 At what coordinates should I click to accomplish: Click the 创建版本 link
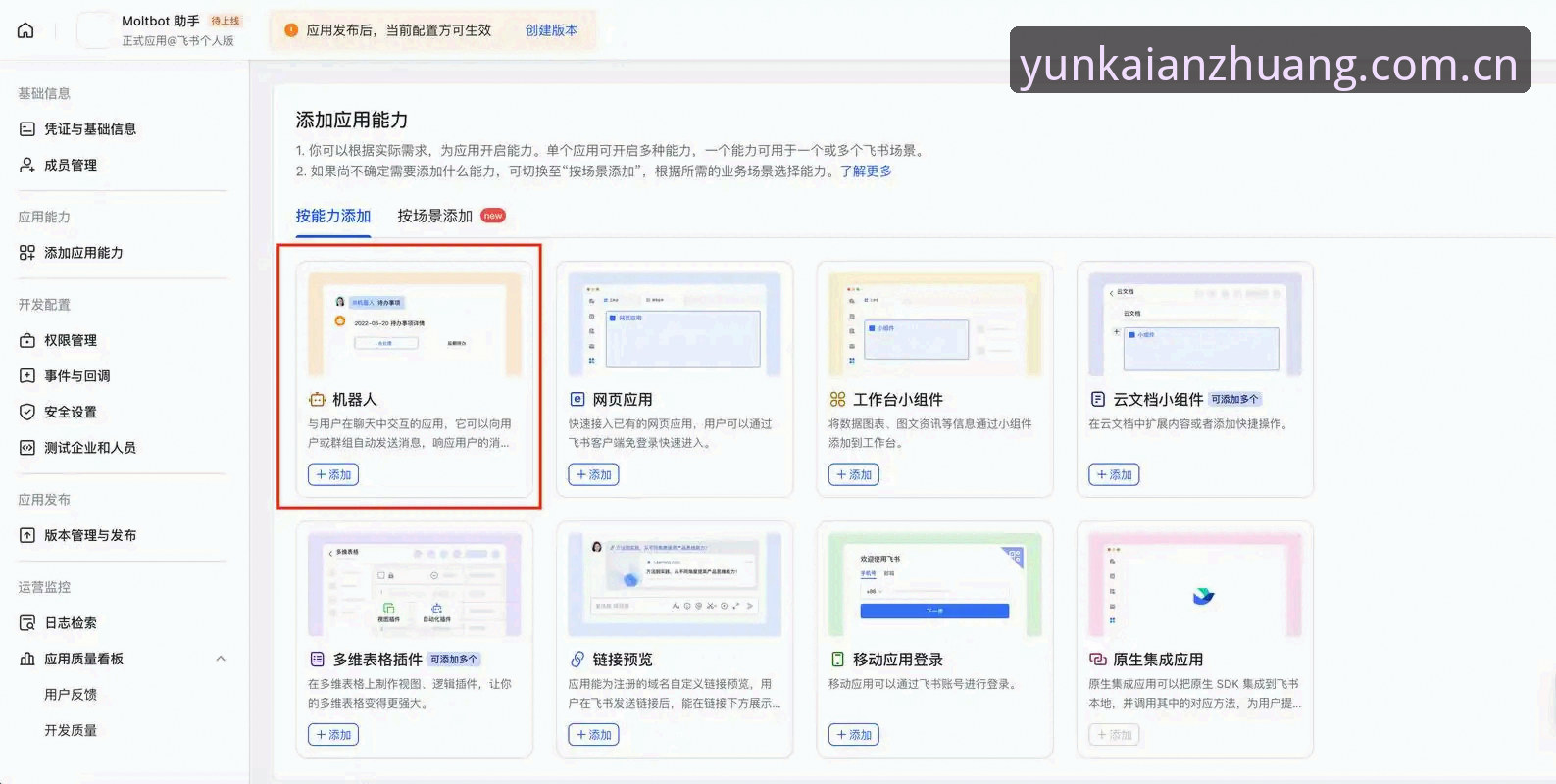point(551,30)
